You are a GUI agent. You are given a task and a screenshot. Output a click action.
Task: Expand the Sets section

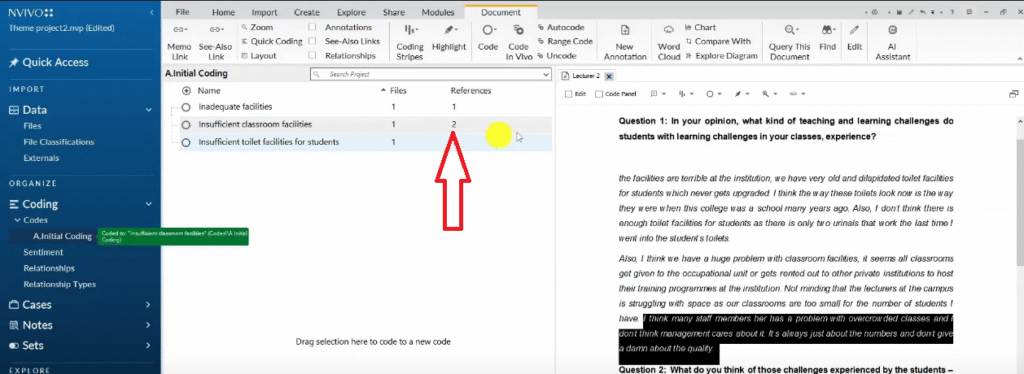[149, 345]
